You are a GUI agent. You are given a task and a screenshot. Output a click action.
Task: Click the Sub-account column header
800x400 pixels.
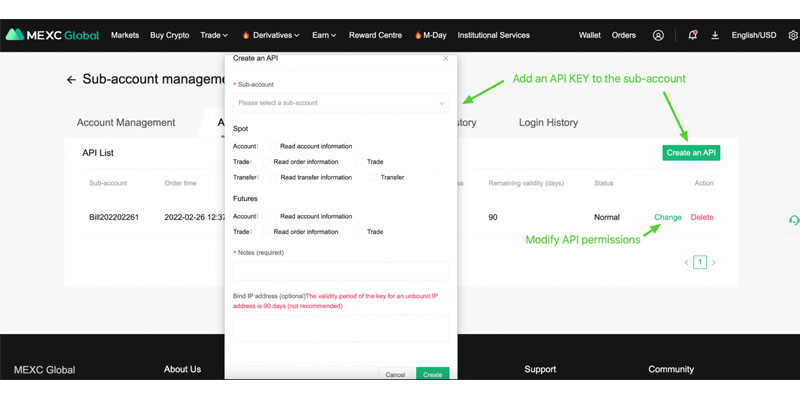coord(108,183)
